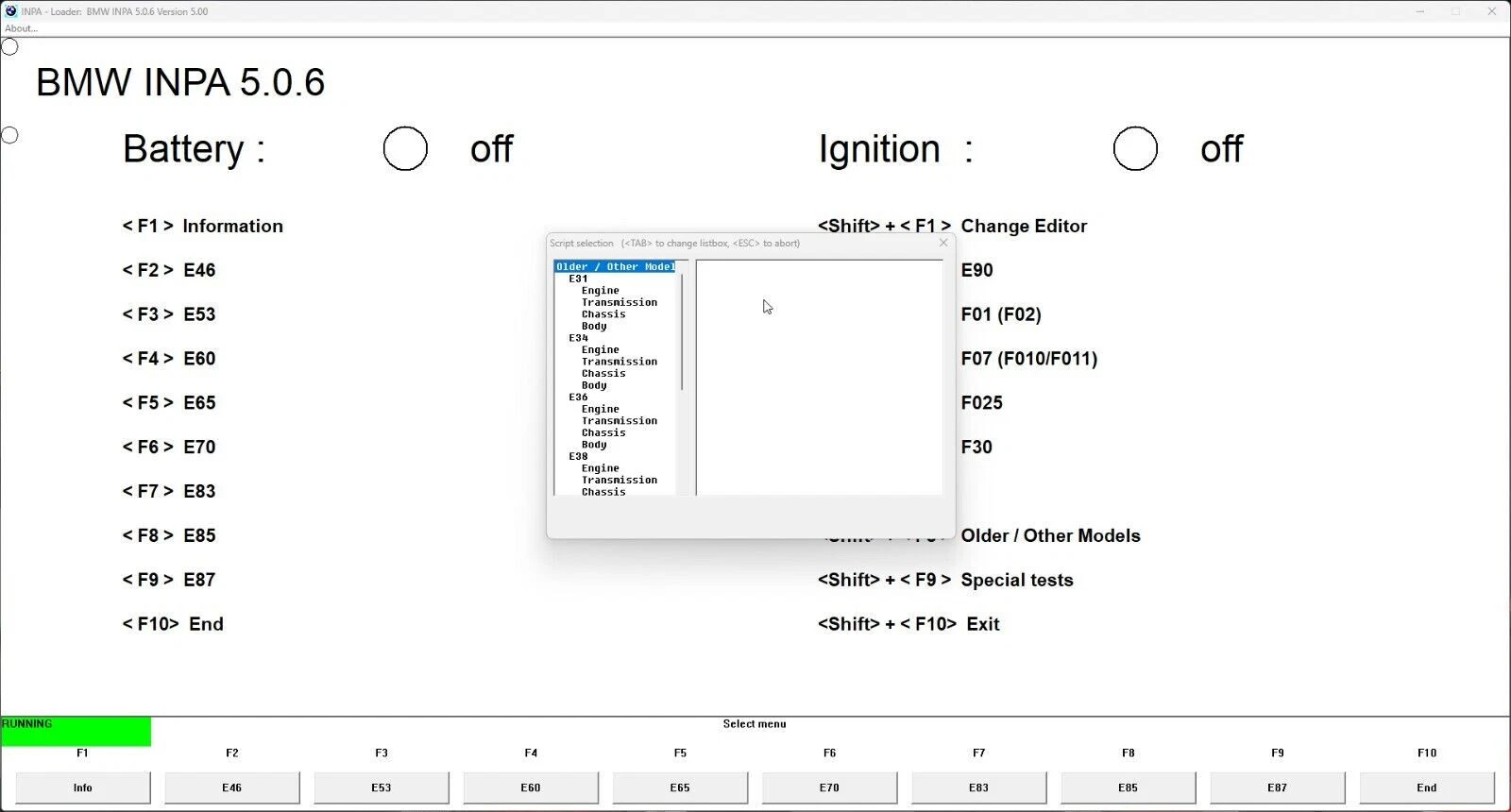Select Transmission under E38
1511x812 pixels.
pos(620,480)
